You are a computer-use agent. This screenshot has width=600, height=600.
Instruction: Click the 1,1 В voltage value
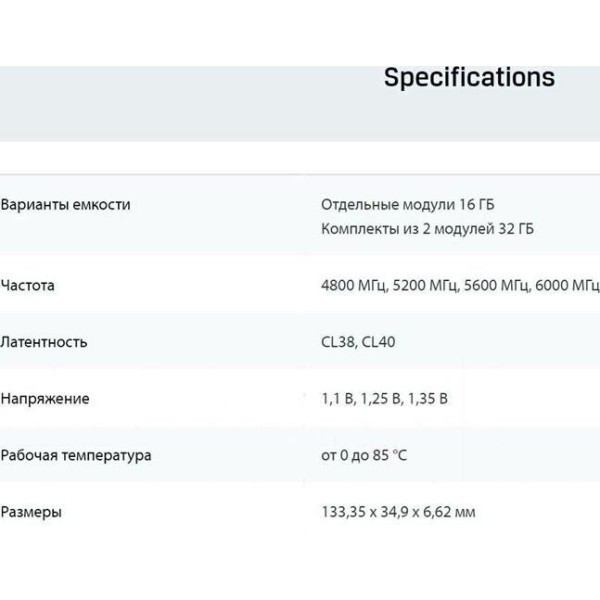coord(337,399)
